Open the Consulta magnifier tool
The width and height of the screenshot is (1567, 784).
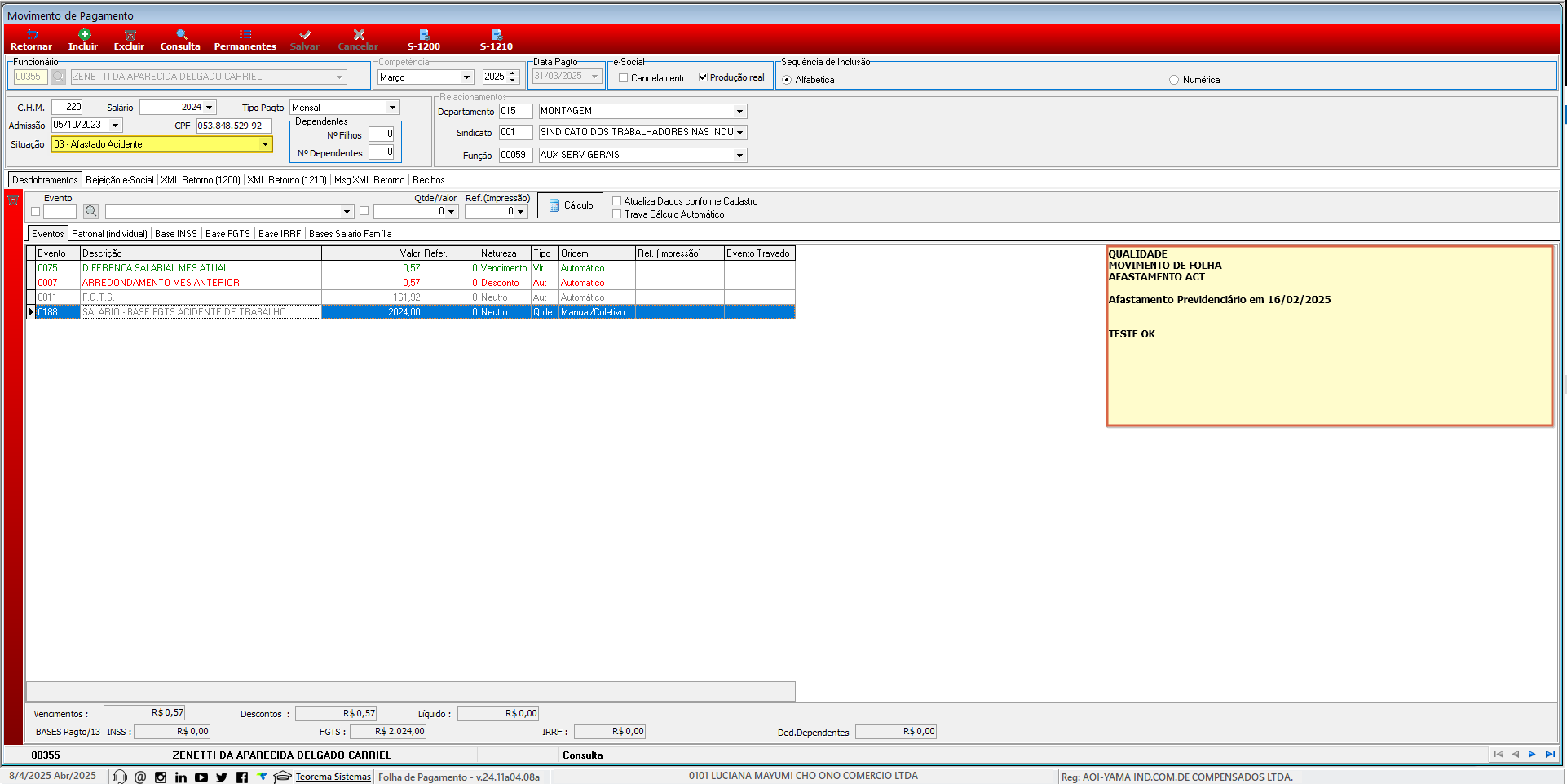181,34
